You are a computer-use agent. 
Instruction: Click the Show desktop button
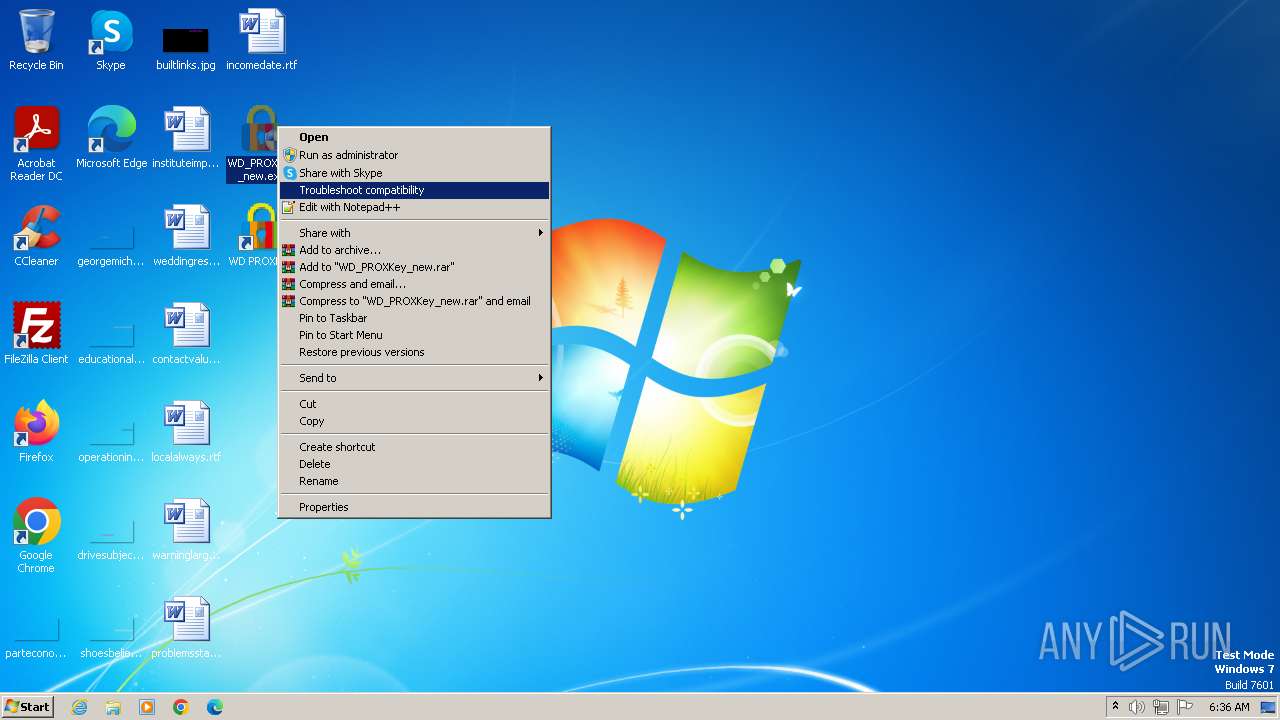tap(1269, 707)
